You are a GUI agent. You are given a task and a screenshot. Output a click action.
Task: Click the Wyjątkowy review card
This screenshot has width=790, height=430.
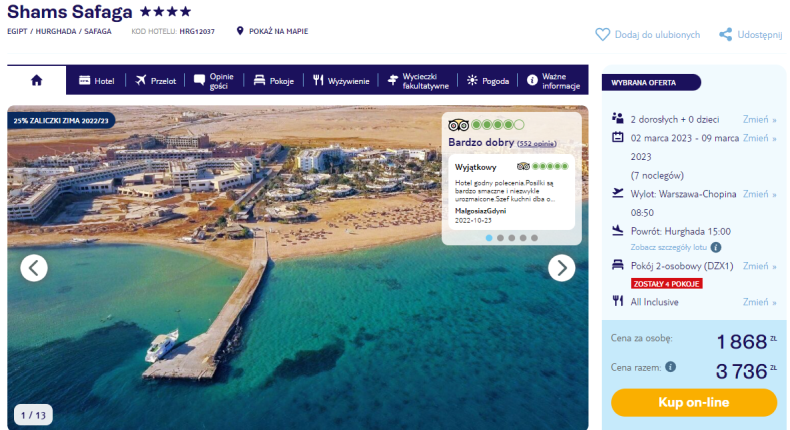pyautogui.click(x=511, y=193)
